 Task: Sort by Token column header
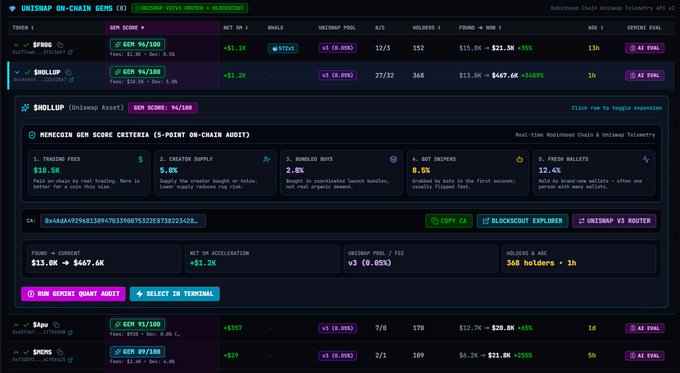[23, 27]
